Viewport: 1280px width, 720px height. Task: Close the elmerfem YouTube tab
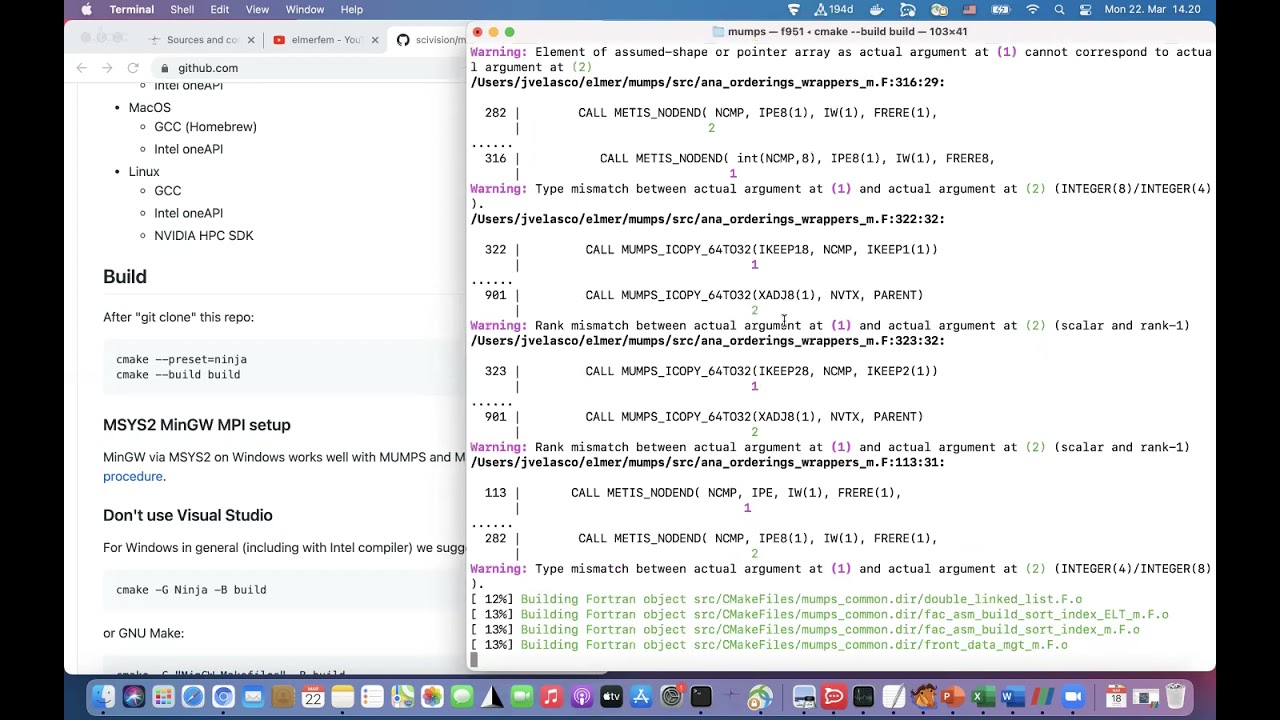pyautogui.click(x=375, y=40)
